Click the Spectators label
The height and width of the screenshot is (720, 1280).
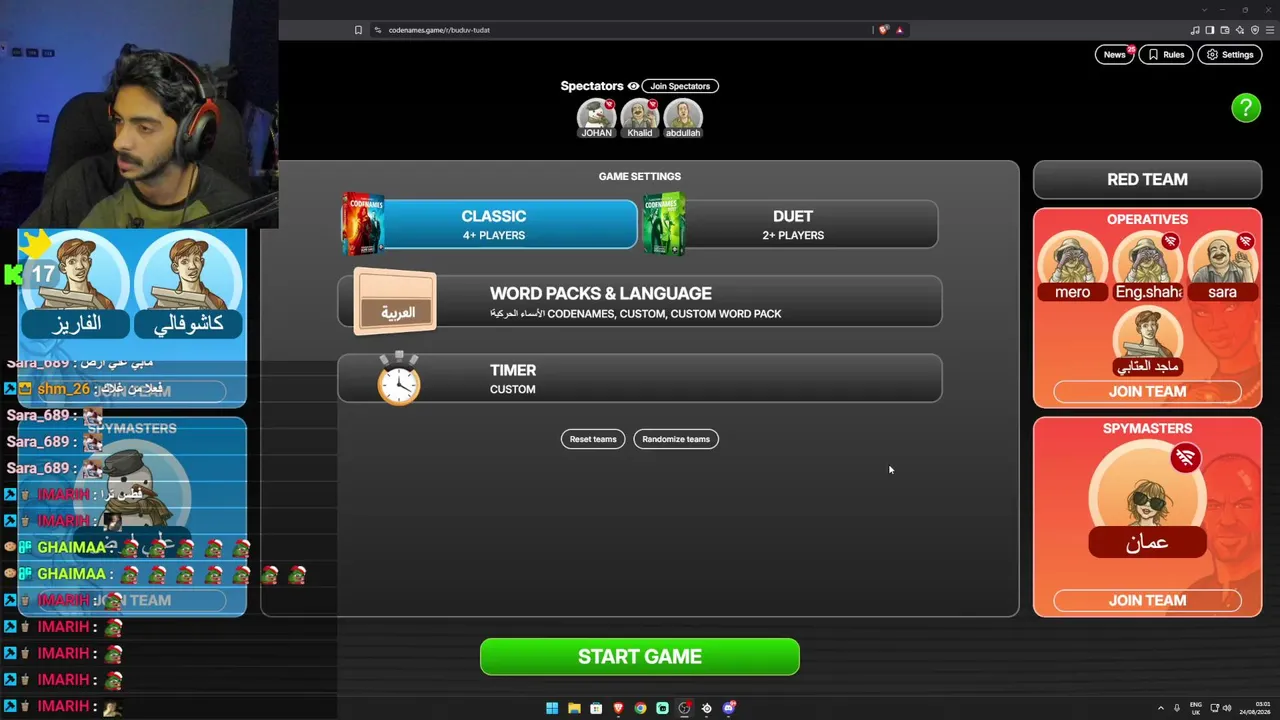pyautogui.click(x=592, y=86)
